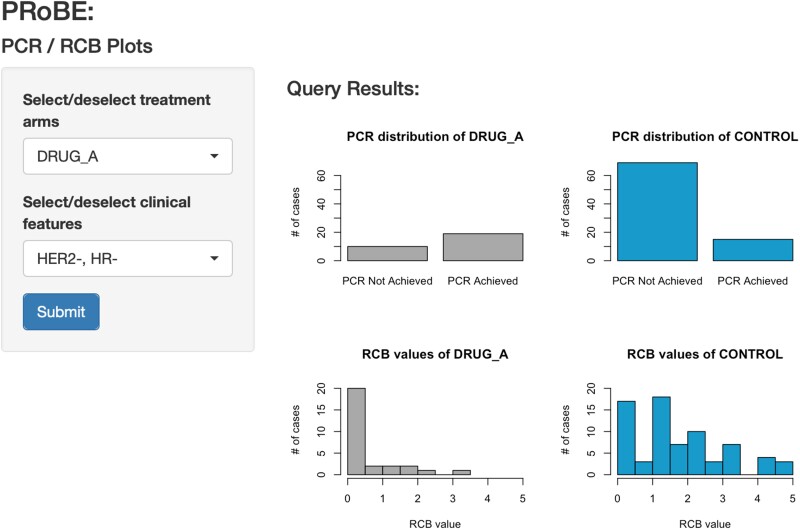This screenshot has height=530, width=800.
Task: Click the gray PCR Not Achieved bar for DRUG_A
Action: [386, 254]
